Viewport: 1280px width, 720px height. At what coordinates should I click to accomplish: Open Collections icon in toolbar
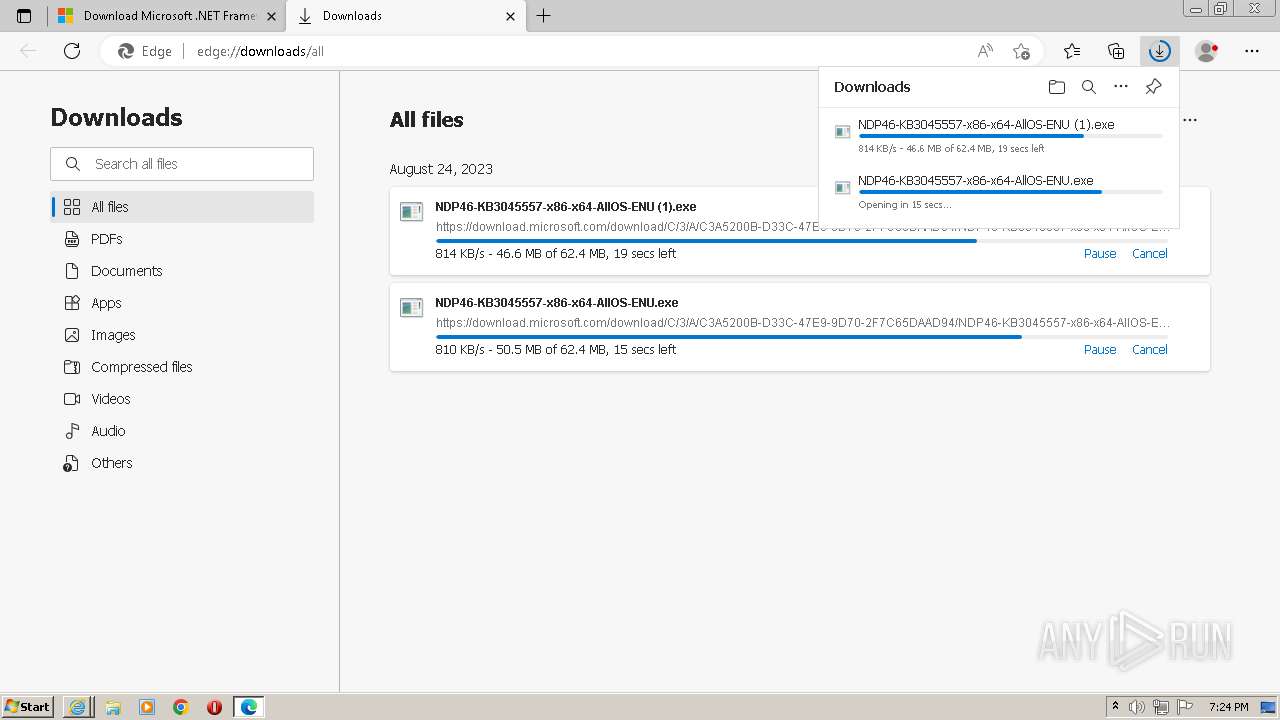point(1116,51)
